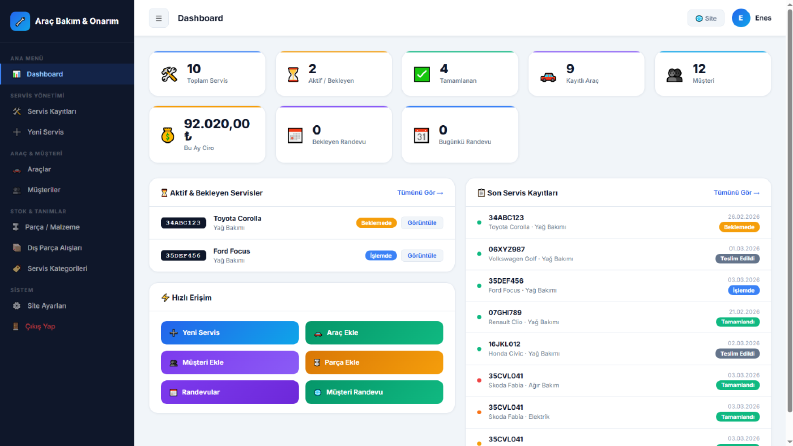The image size is (793, 446).
Task: Click the Müşteri Randevu quick access button
Action: pyautogui.click(x=374, y=392)
